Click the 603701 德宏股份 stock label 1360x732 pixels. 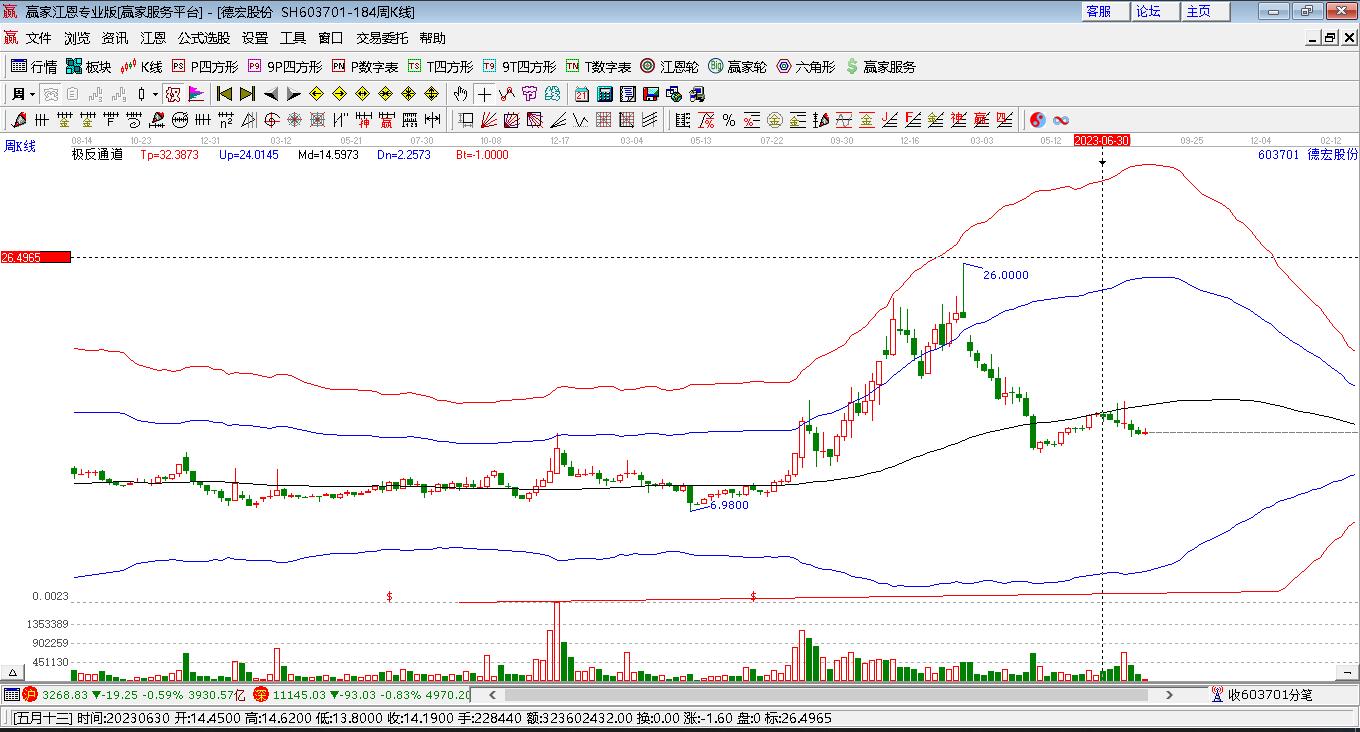(x=1308, y=154)
